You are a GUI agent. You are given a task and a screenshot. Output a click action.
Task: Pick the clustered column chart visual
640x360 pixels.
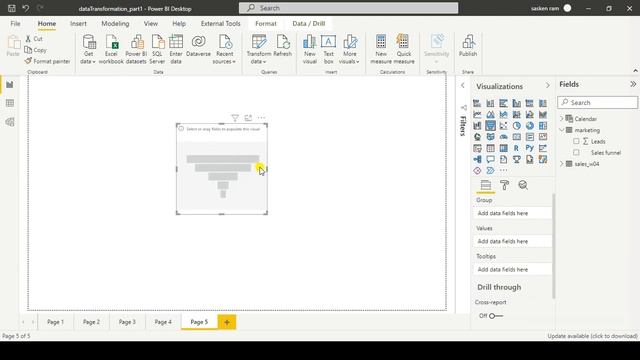(516, 103)
